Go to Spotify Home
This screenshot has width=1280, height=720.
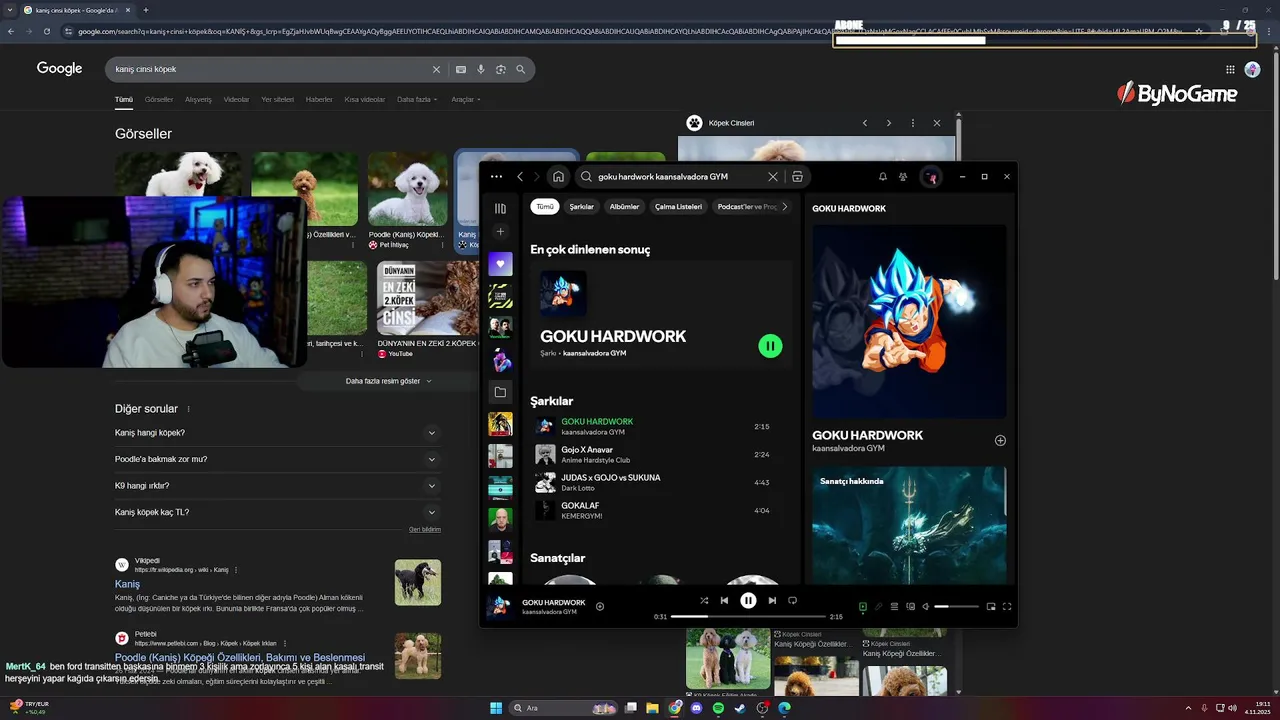click(558, 177)
